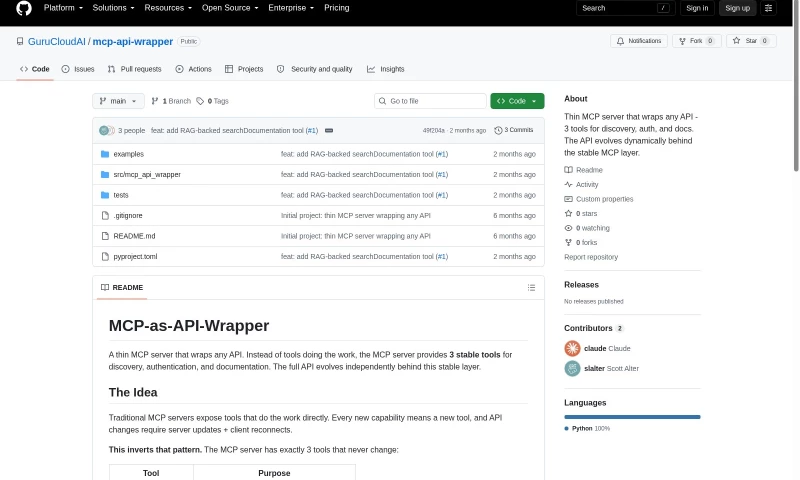Open the Security and quality tab
800x480 pixels.
[314, 69]
